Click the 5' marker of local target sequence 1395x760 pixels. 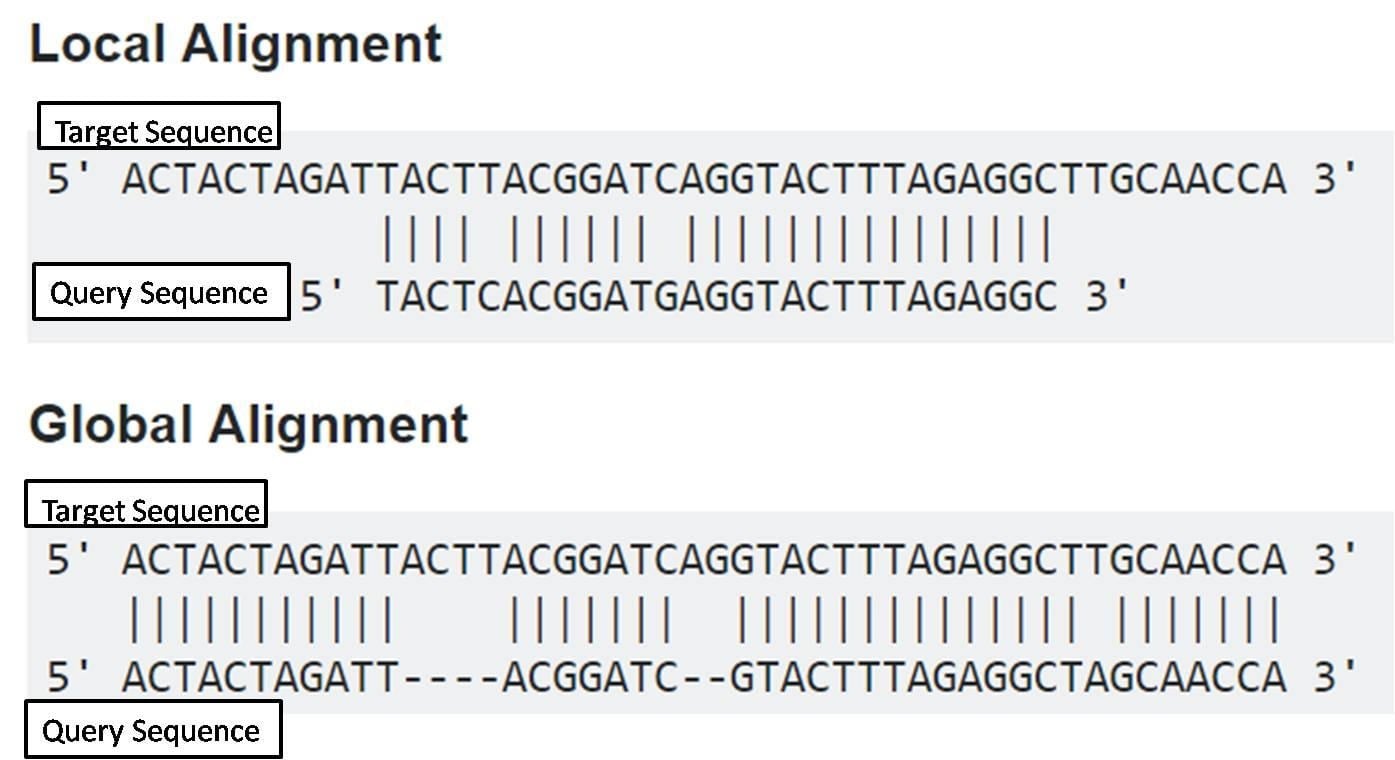(x=70, y=180)
